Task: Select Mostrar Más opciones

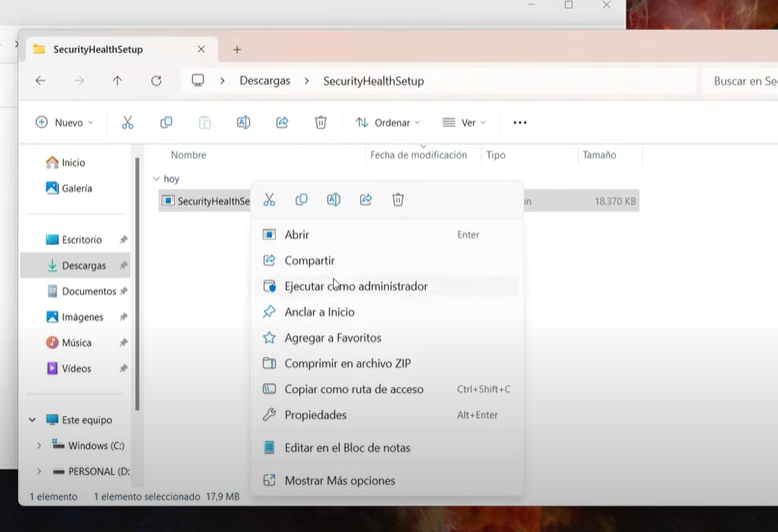Action: 387,480
